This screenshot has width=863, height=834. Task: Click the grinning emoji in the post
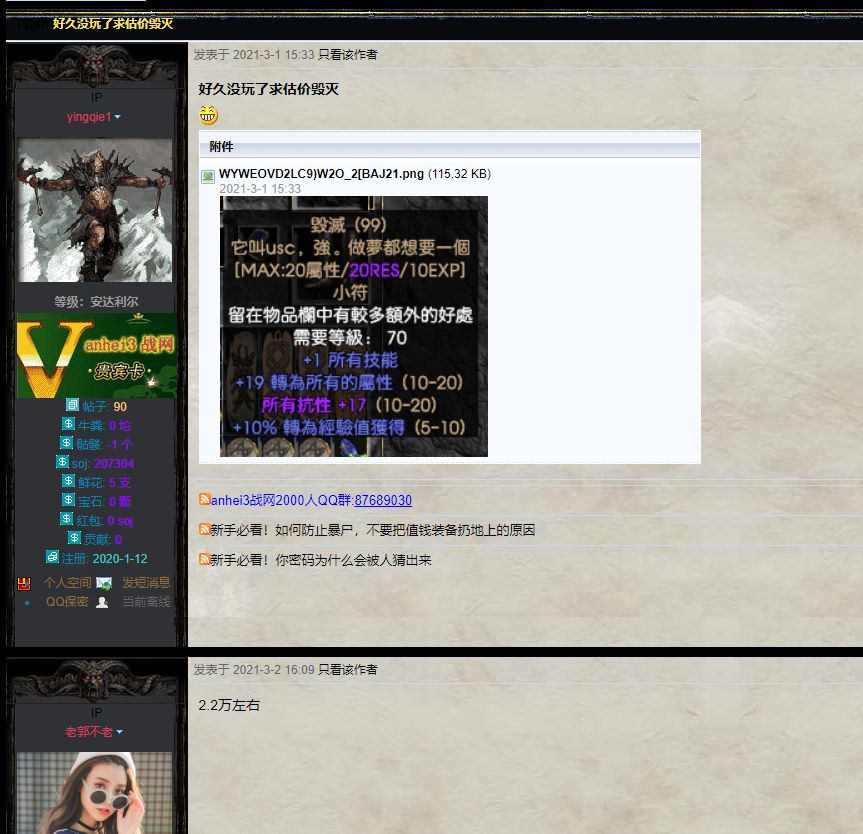point(208,116)
